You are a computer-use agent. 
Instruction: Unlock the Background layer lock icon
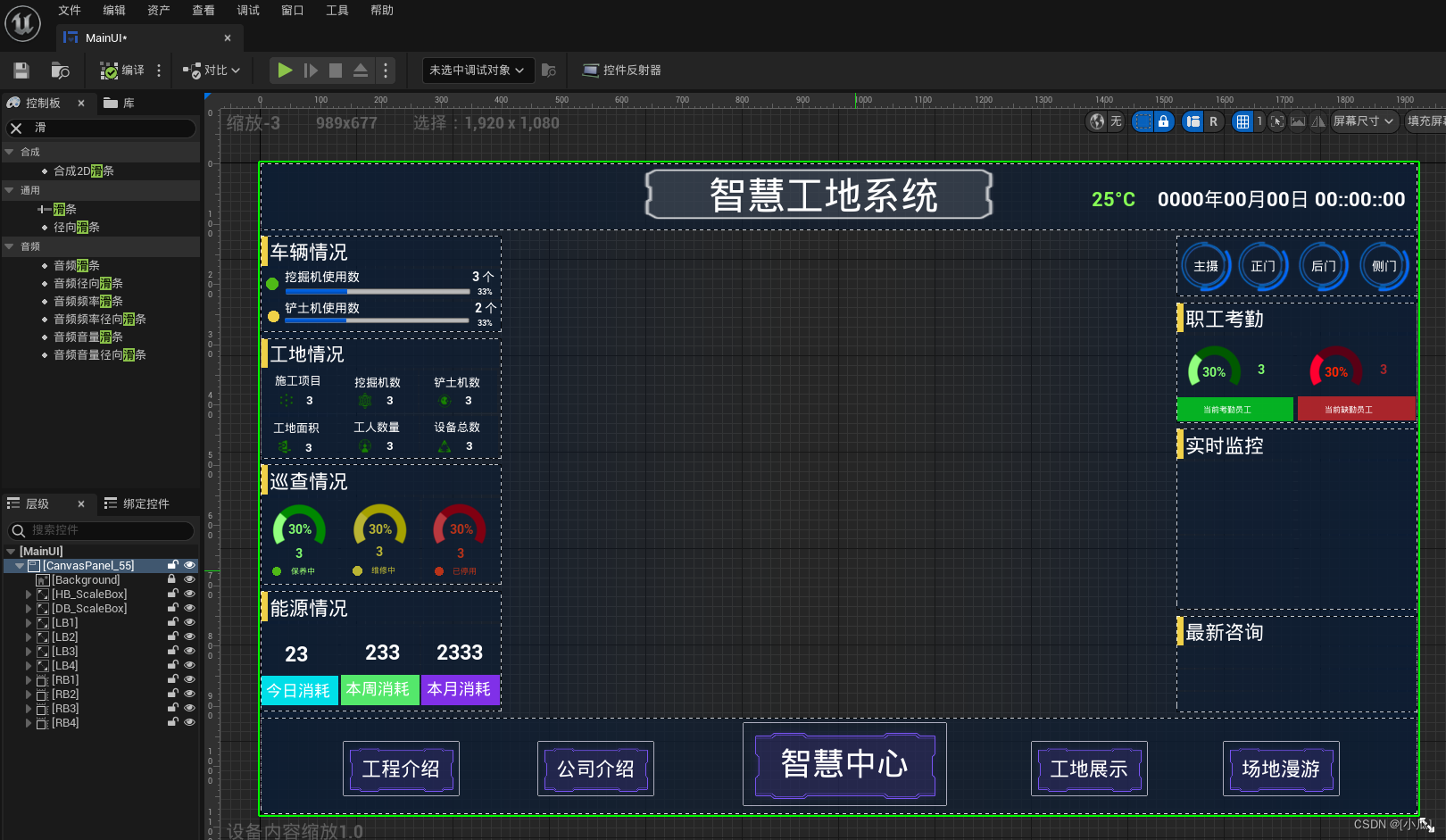[x=172, y=579]
